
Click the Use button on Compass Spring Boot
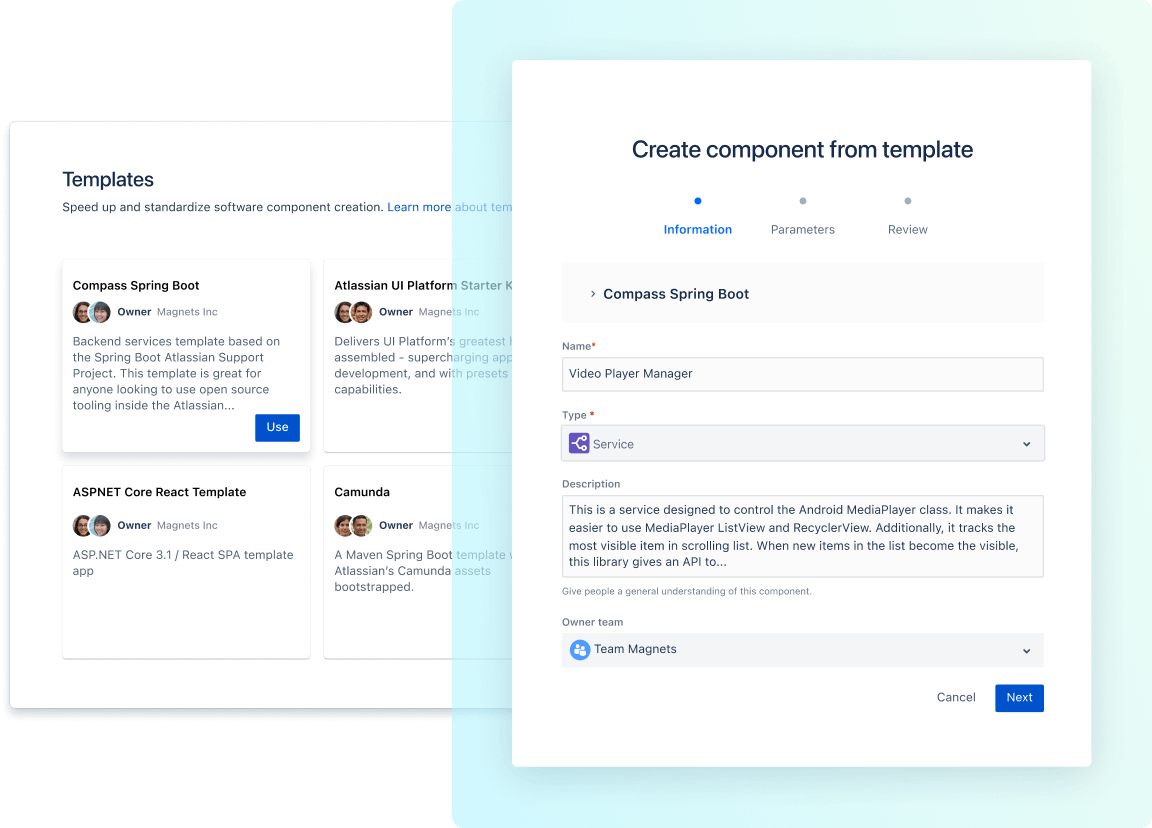[277, 427]
